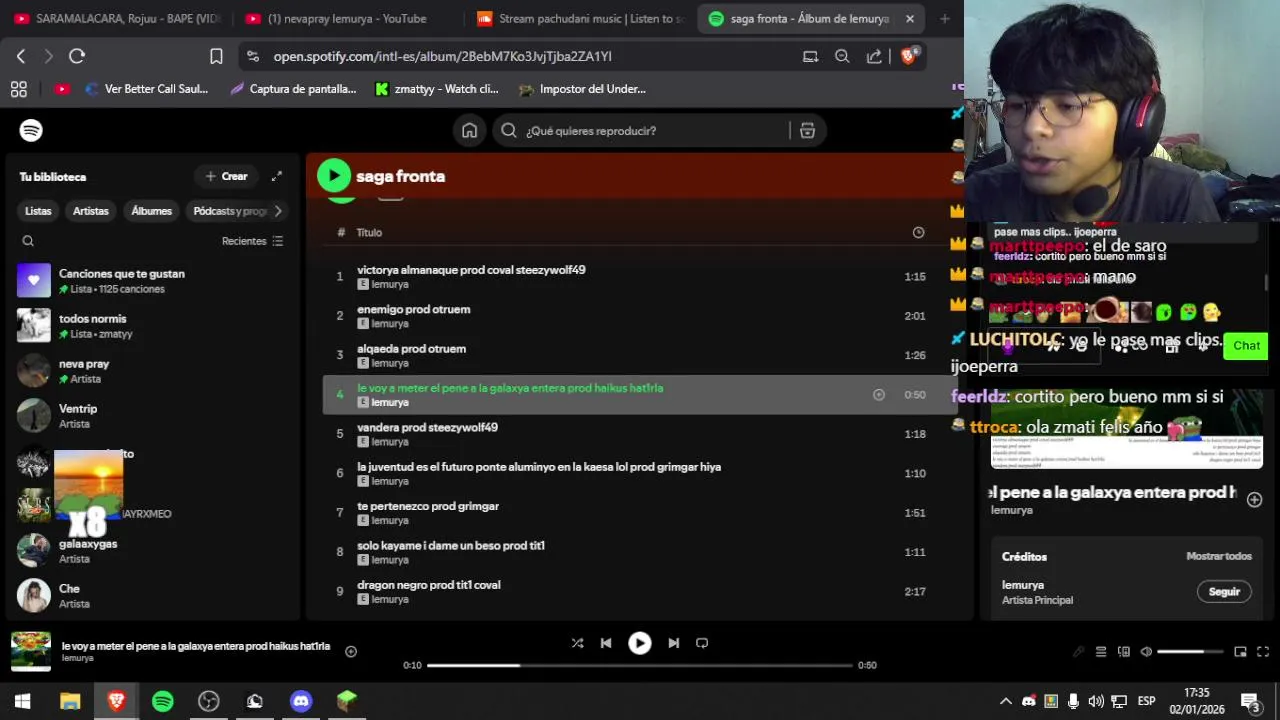Go to Spotify Home via the house icon
1280x720 pixels.
coord(469,131)
